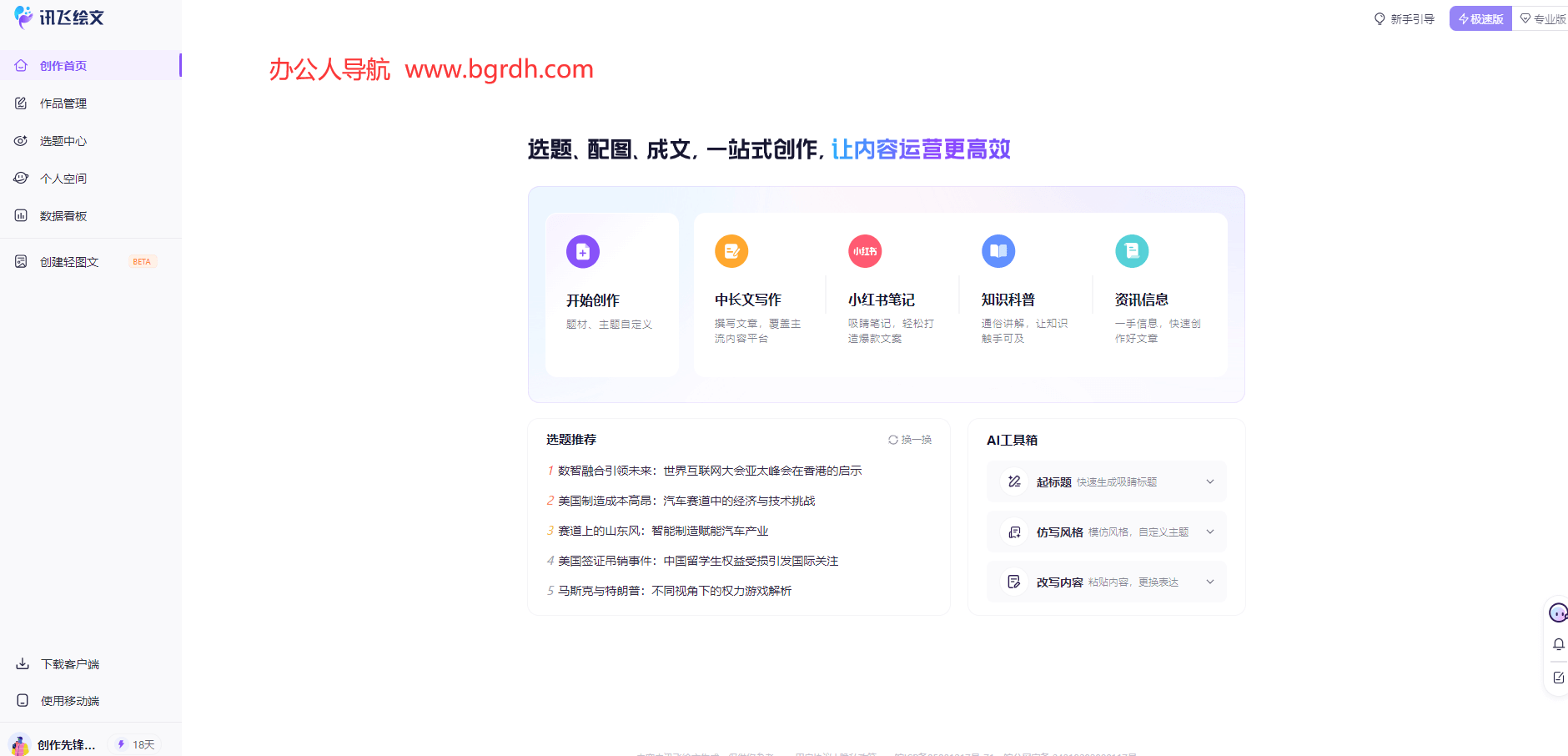Screen dimensions: 1568x756
Task: Open 新手引导 beginner guide
Action: 1404,18
